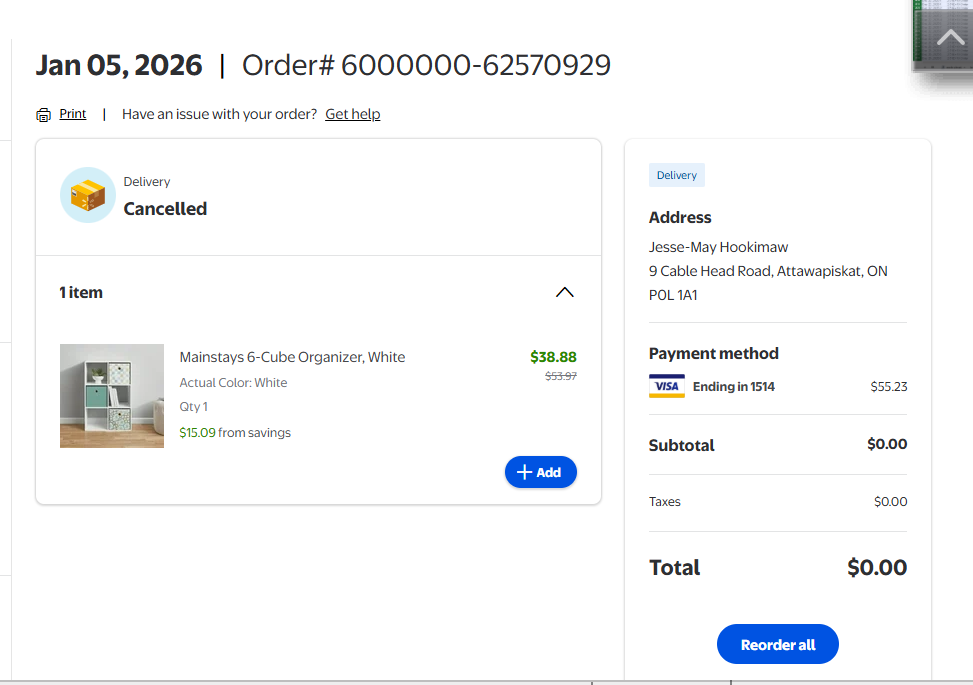The image size is (973, 685).
Task: Click the Cancelled delivery status text
Action: 165,209
